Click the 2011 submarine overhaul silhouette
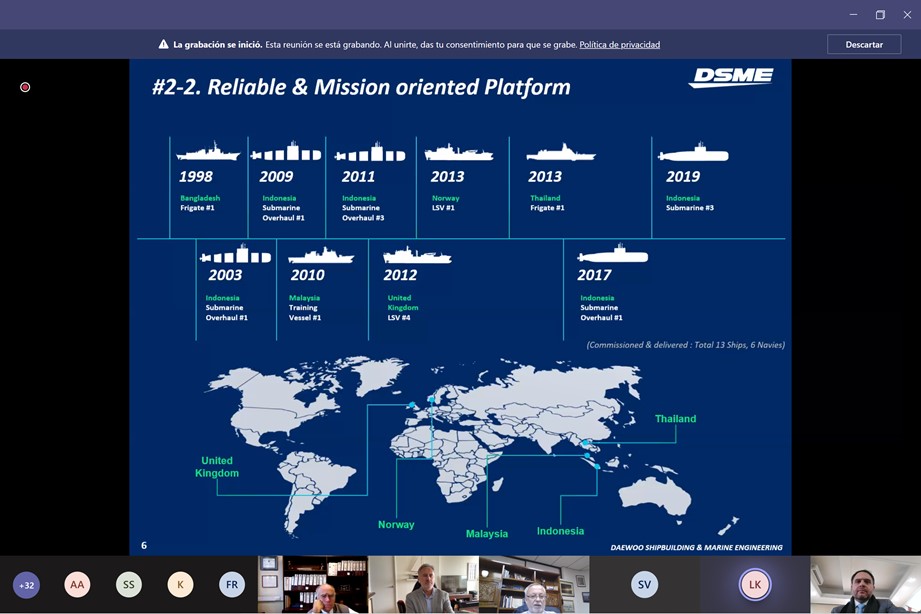 [370, 152]
